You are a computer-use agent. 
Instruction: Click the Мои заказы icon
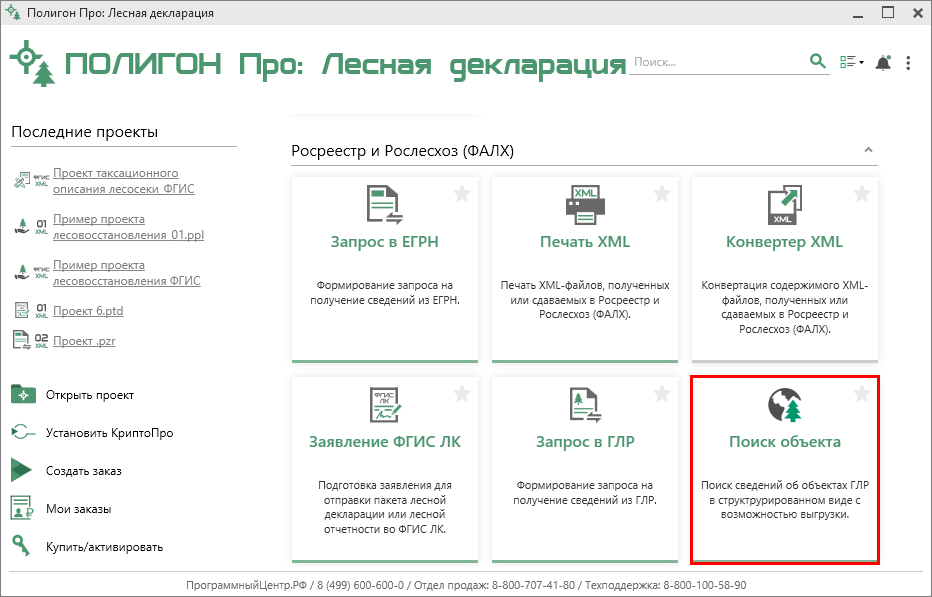(22, 508)
